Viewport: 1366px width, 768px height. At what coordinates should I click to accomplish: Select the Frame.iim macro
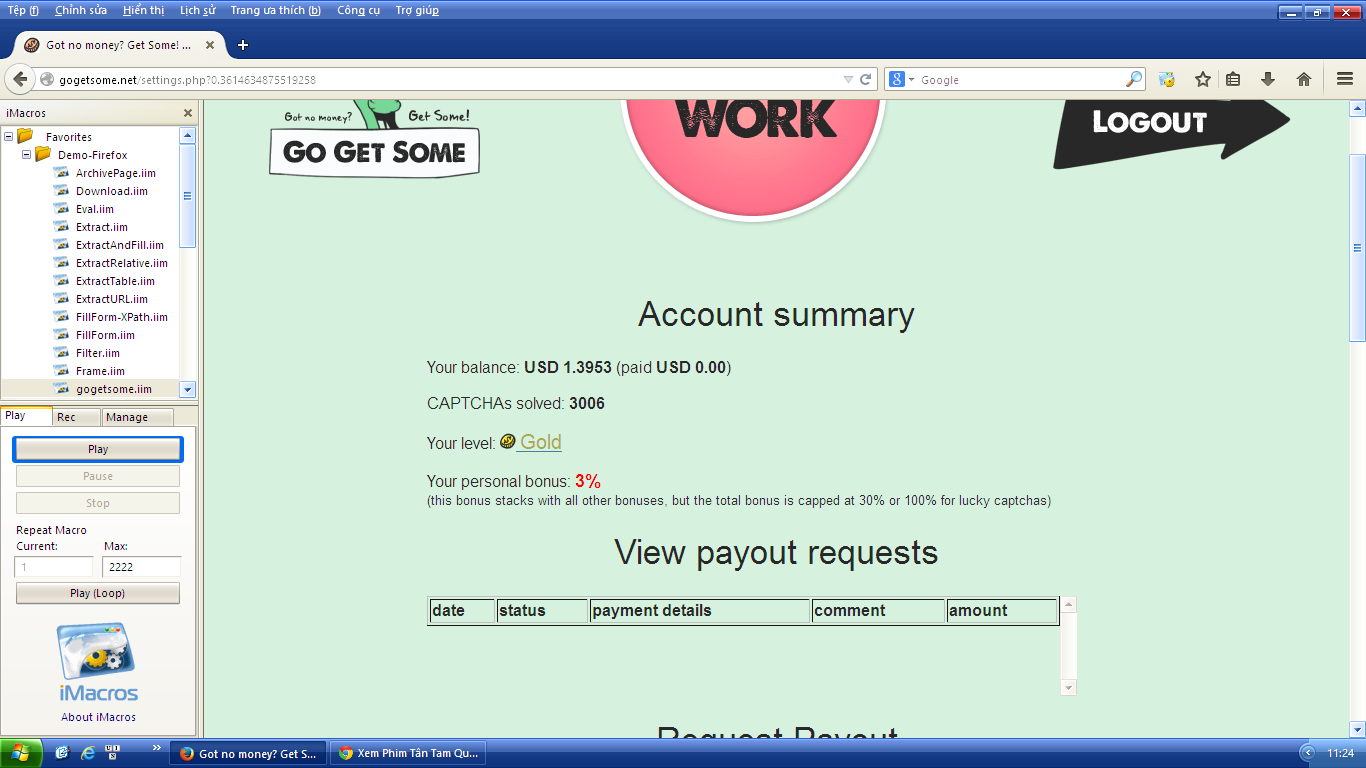(x=99, y=371)
